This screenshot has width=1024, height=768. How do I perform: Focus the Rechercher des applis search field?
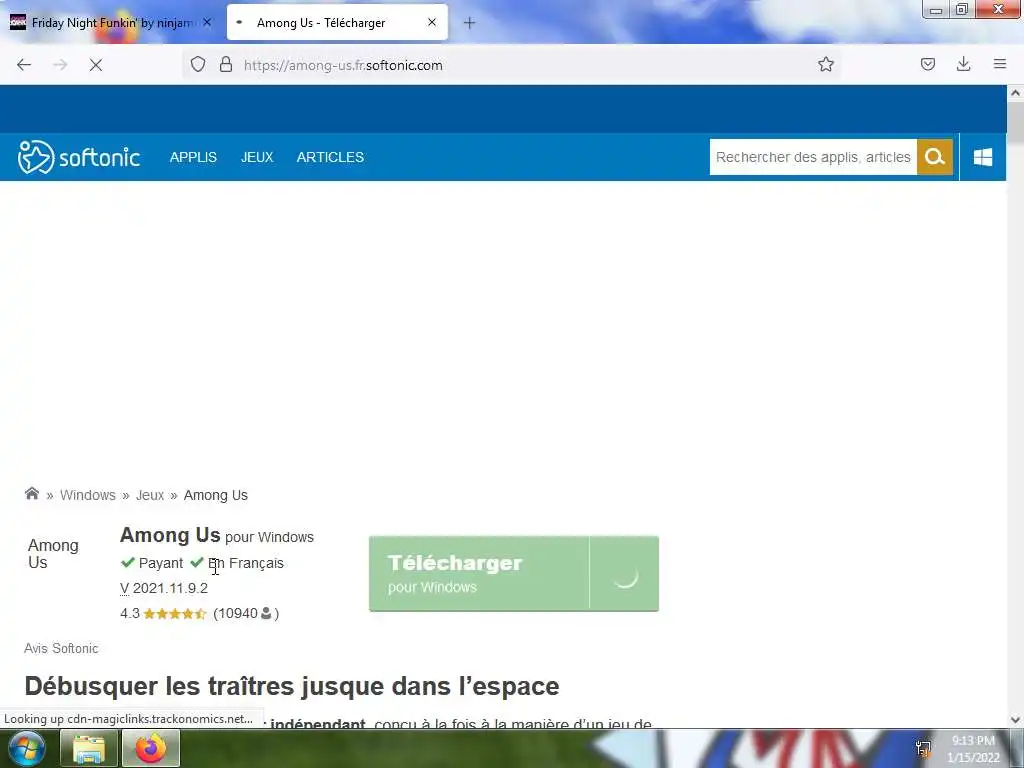813,157
